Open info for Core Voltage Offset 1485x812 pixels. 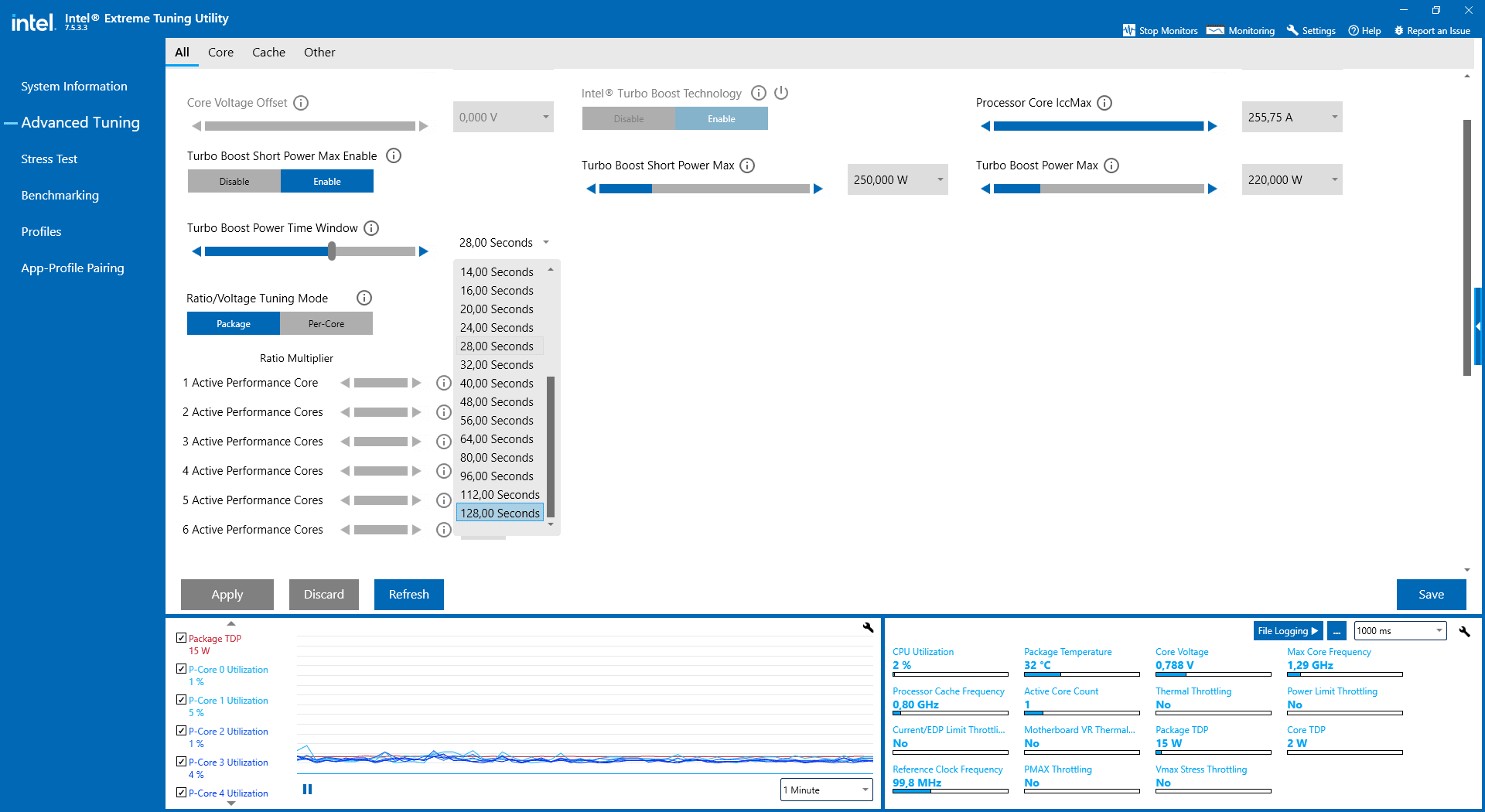click(x=302, y=103)
